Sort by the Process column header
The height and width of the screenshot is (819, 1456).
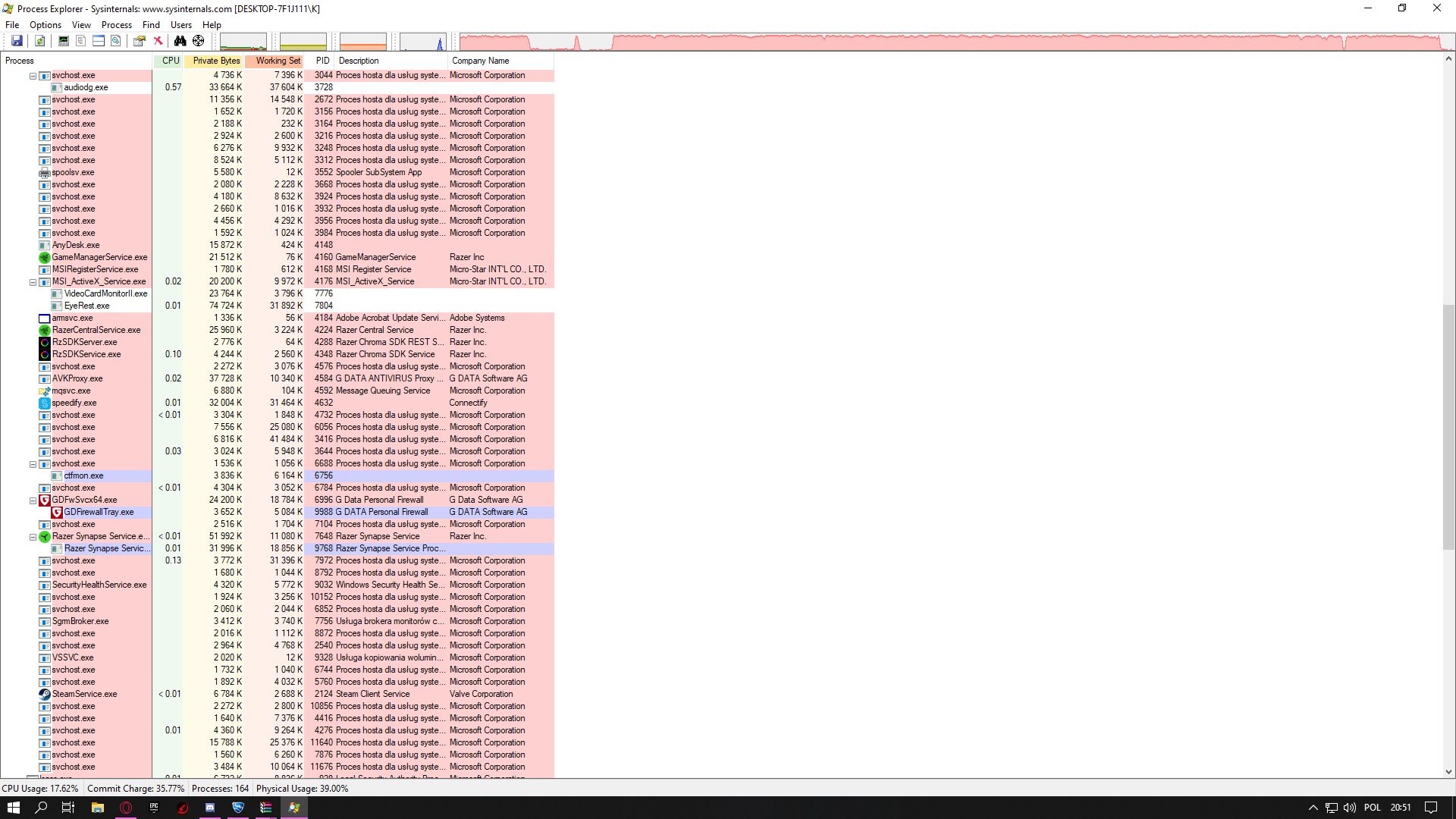pyautogui.click(x=77, y=61)
